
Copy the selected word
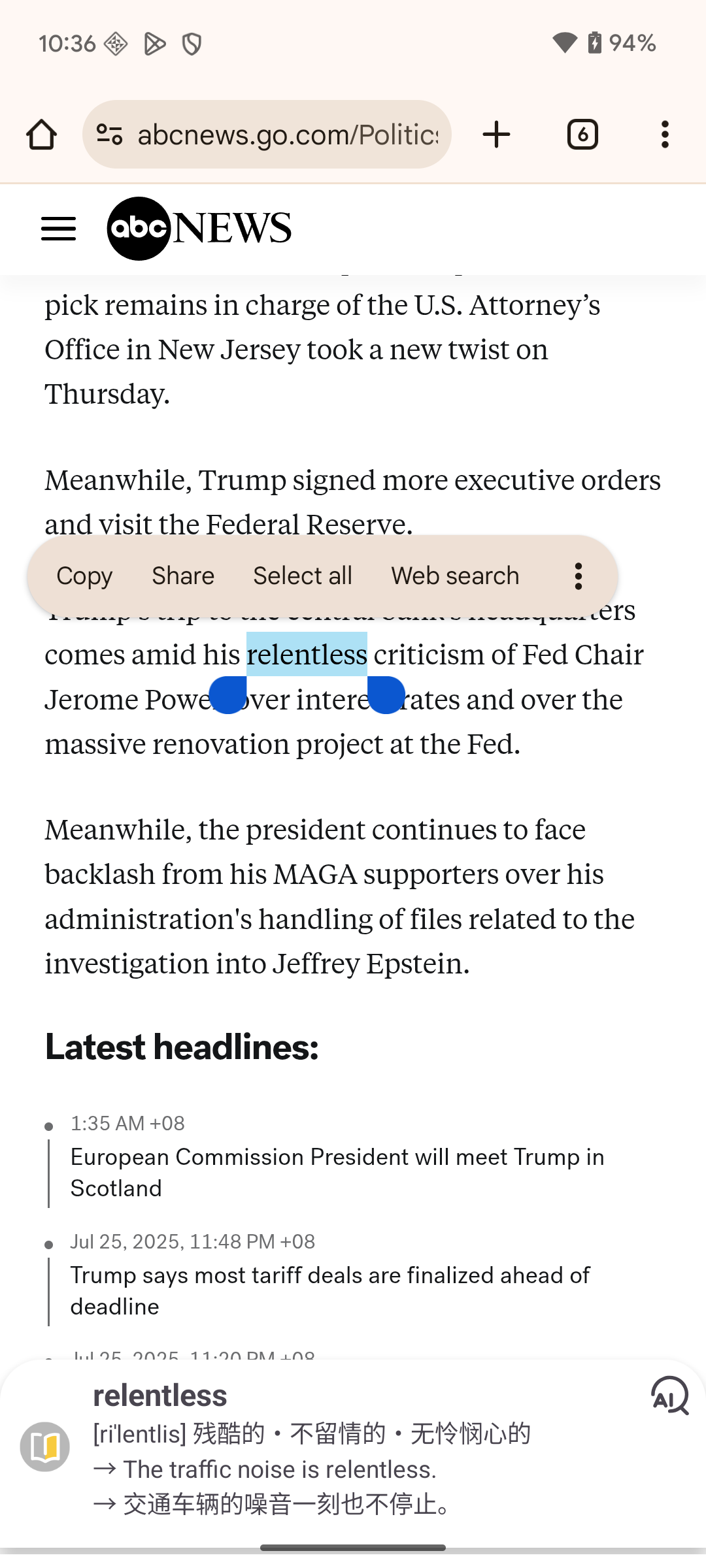pyautogui.click(x=84, y=576)
